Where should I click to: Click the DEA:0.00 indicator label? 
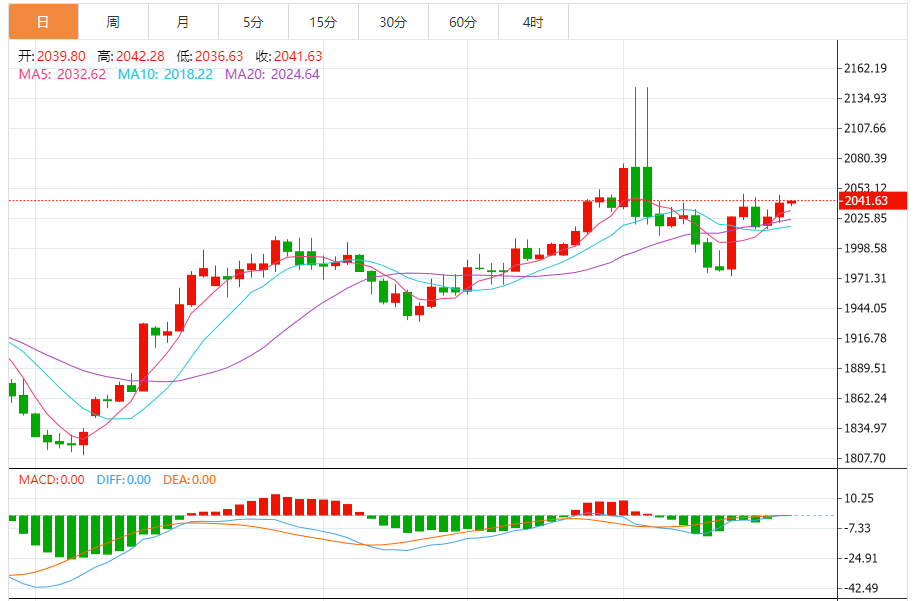[189, 480]
